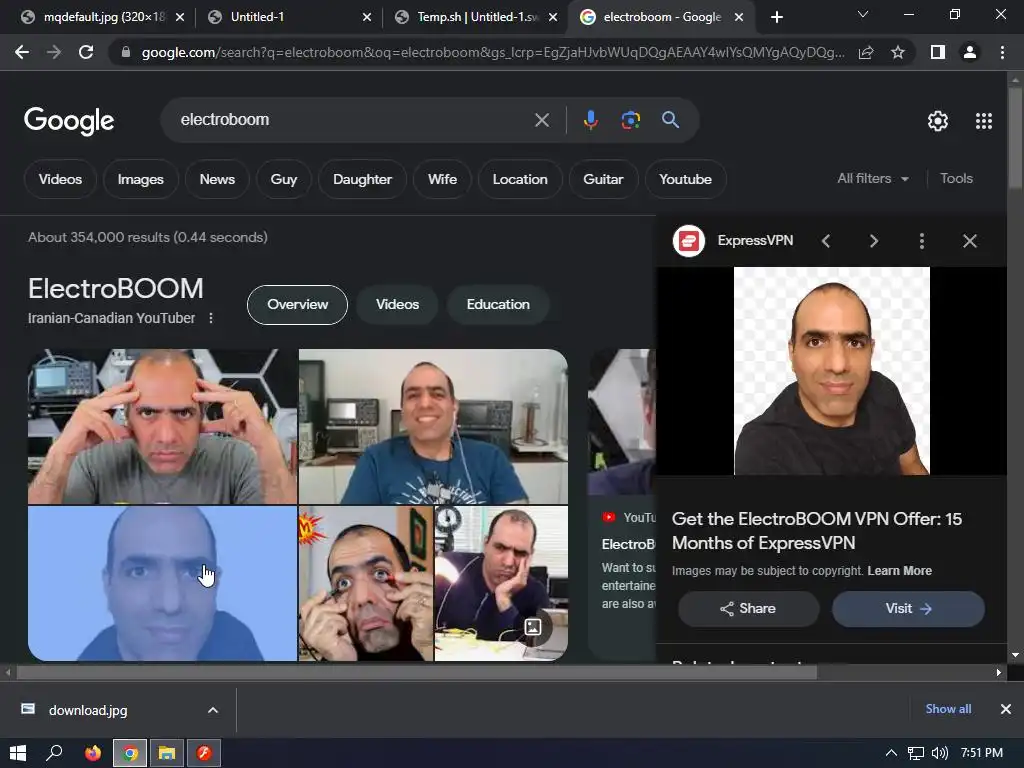
Task: Click the horizontal page scrollbar
Action: (x=417, y=673)
